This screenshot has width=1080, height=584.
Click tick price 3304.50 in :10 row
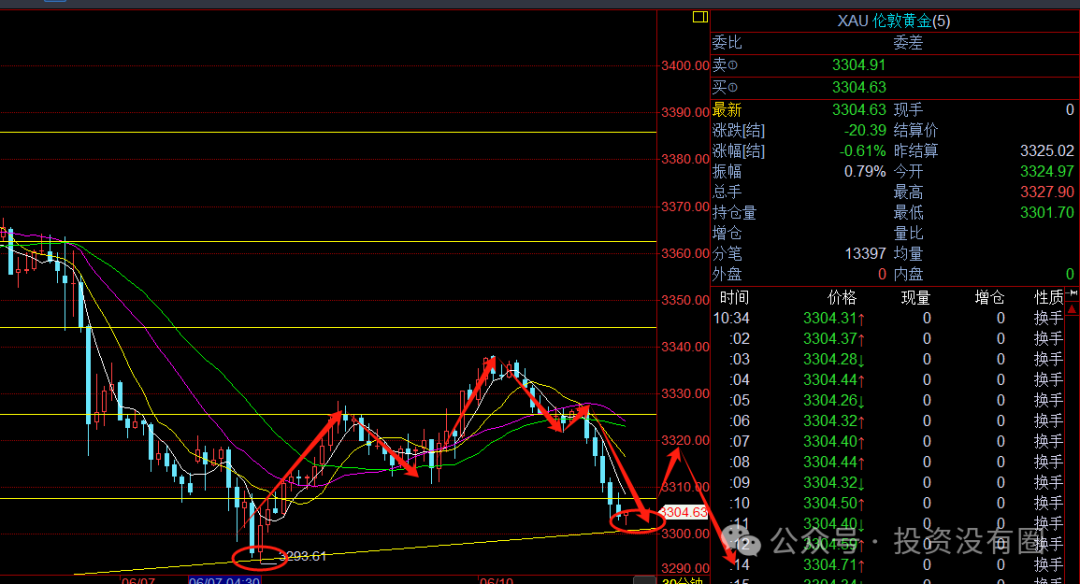[831, 503]
